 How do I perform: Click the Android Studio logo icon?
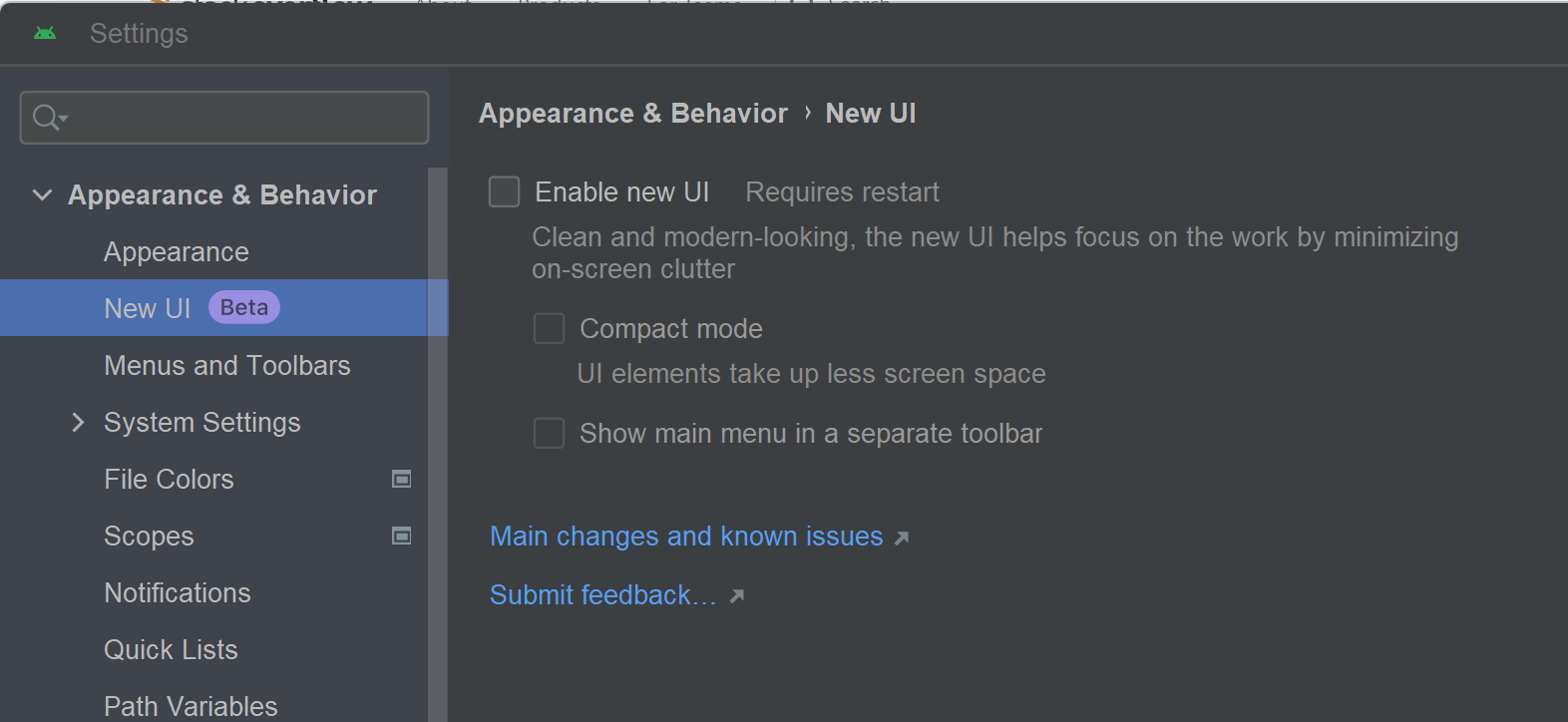click(45, 34)
